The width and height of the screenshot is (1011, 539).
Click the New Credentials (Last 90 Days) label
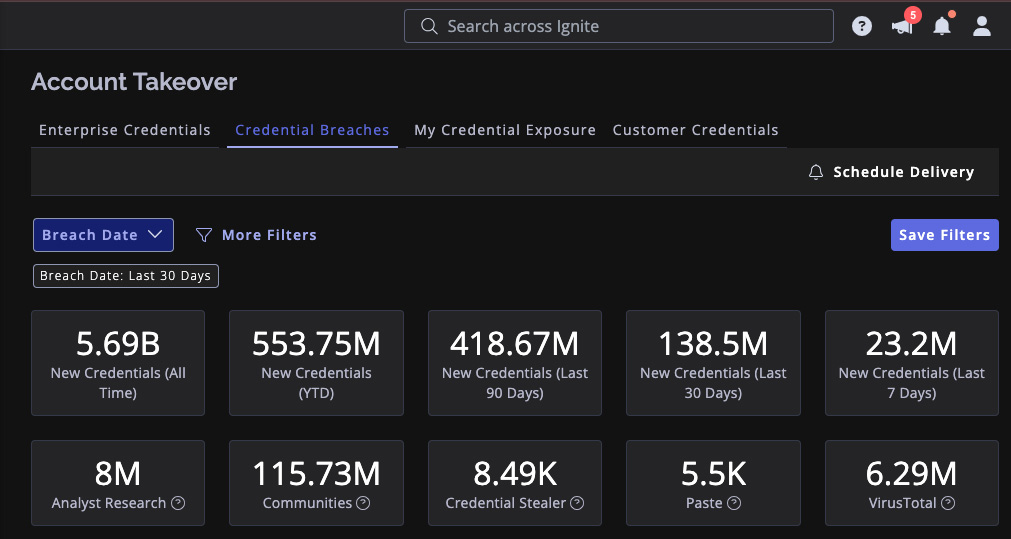515,383
